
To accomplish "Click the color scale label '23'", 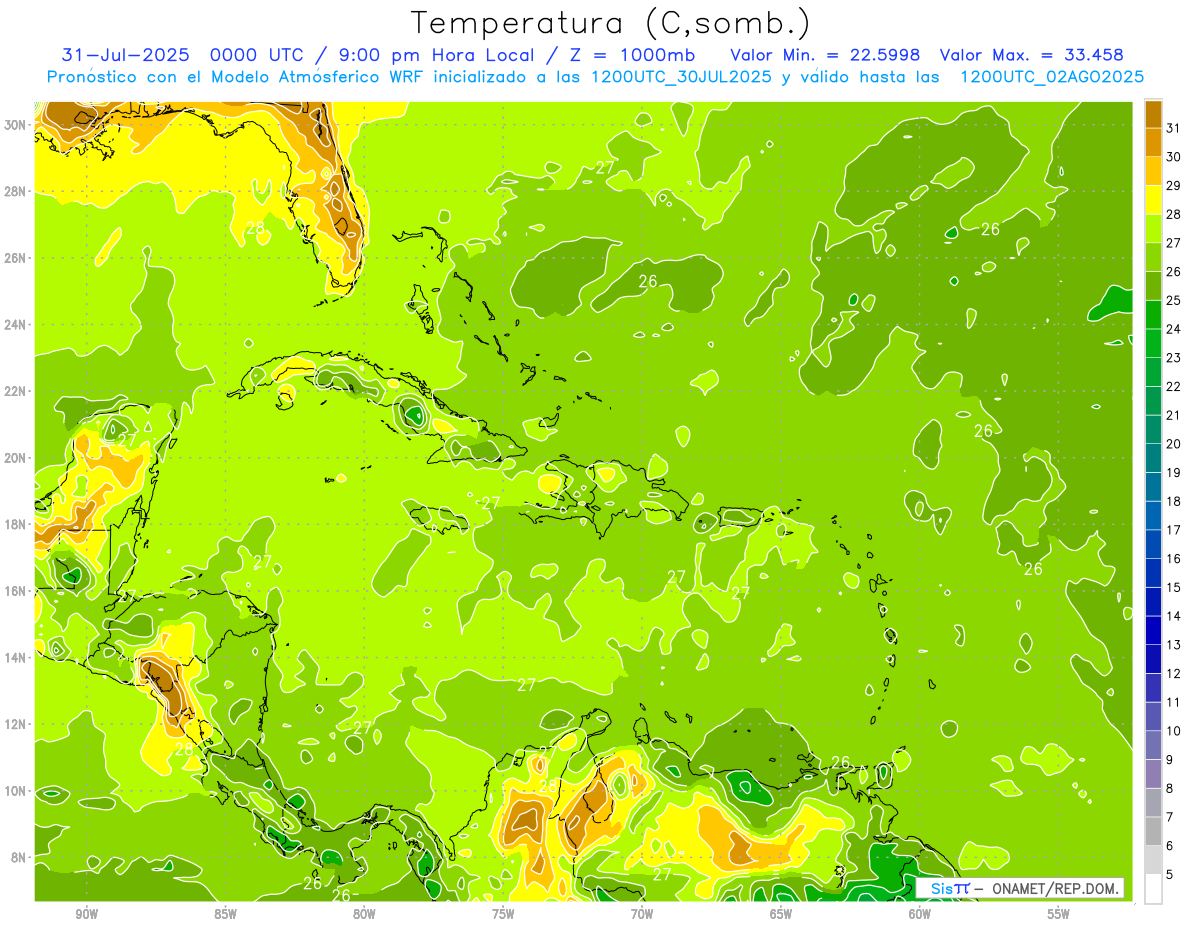I will coord(1174,358).
